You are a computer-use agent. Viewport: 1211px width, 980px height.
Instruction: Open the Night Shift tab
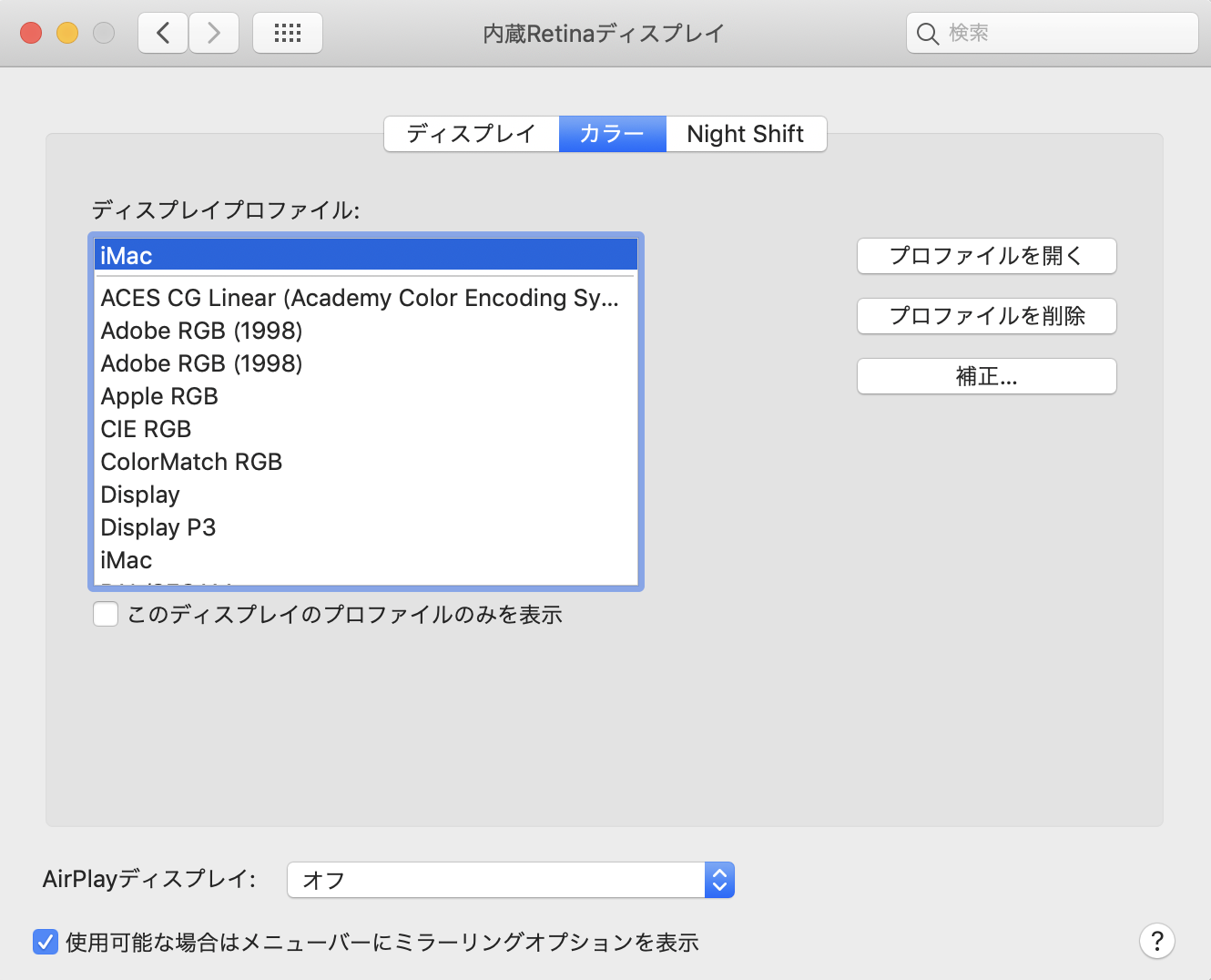[746, 134]
